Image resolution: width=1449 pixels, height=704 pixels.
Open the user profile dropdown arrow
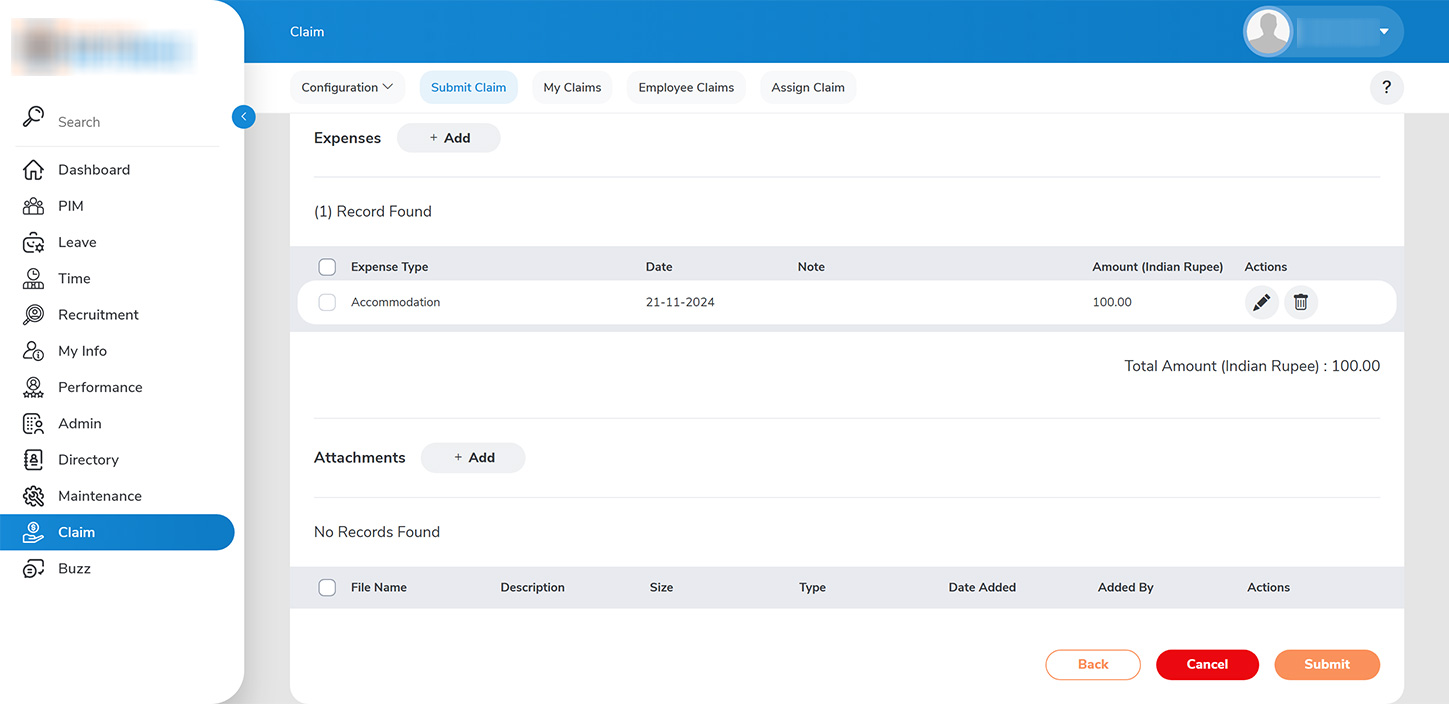[1384, 32]
